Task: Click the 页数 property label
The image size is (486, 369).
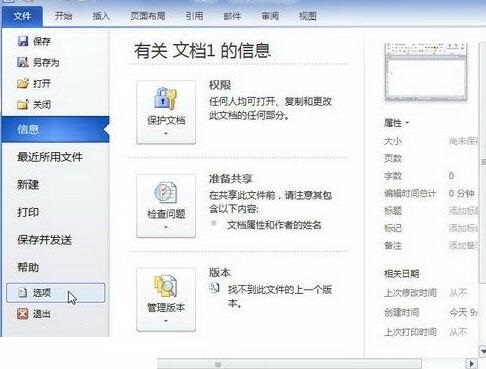Action: point(393,158)
